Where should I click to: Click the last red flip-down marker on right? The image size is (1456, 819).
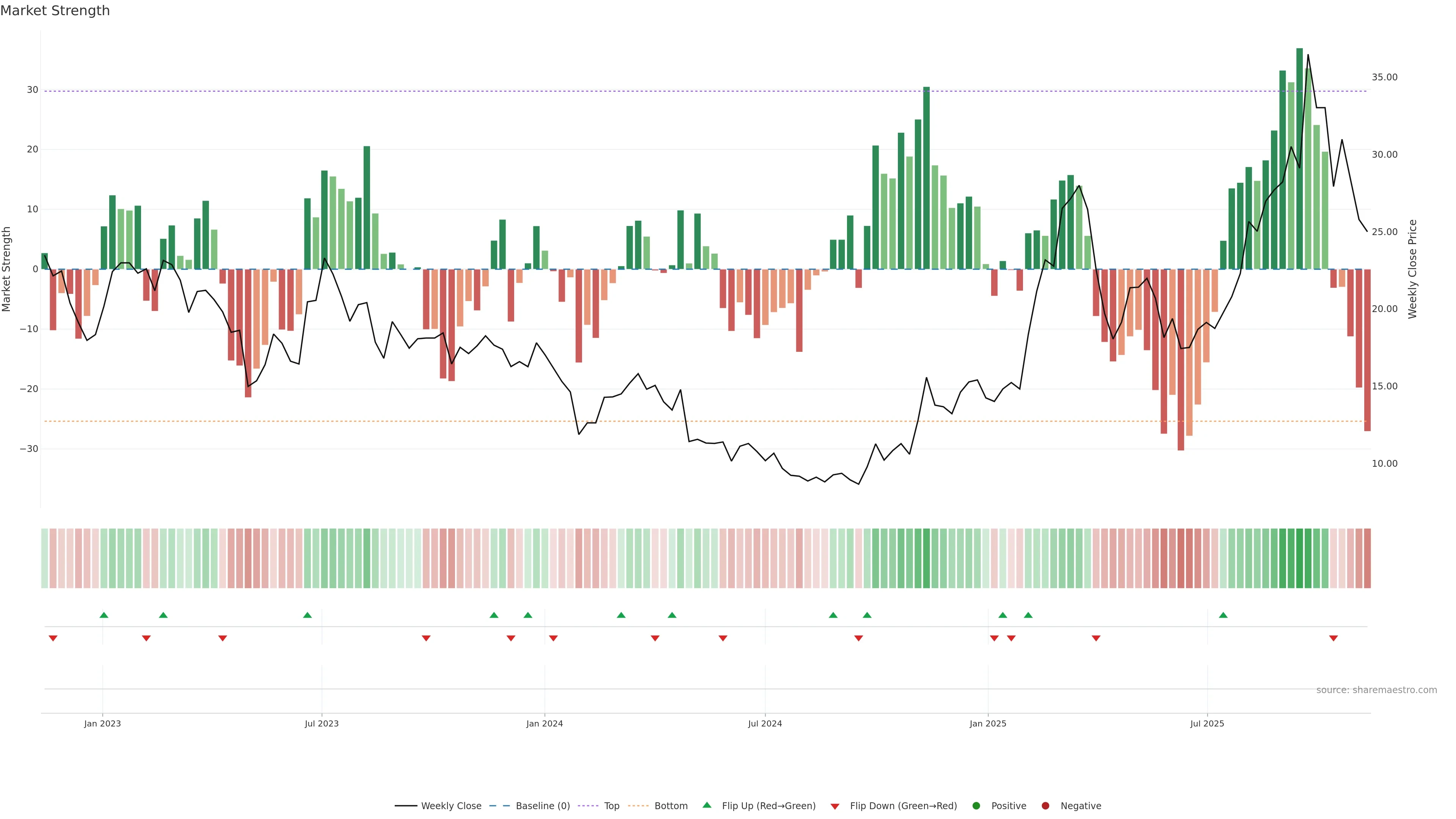1334,638
